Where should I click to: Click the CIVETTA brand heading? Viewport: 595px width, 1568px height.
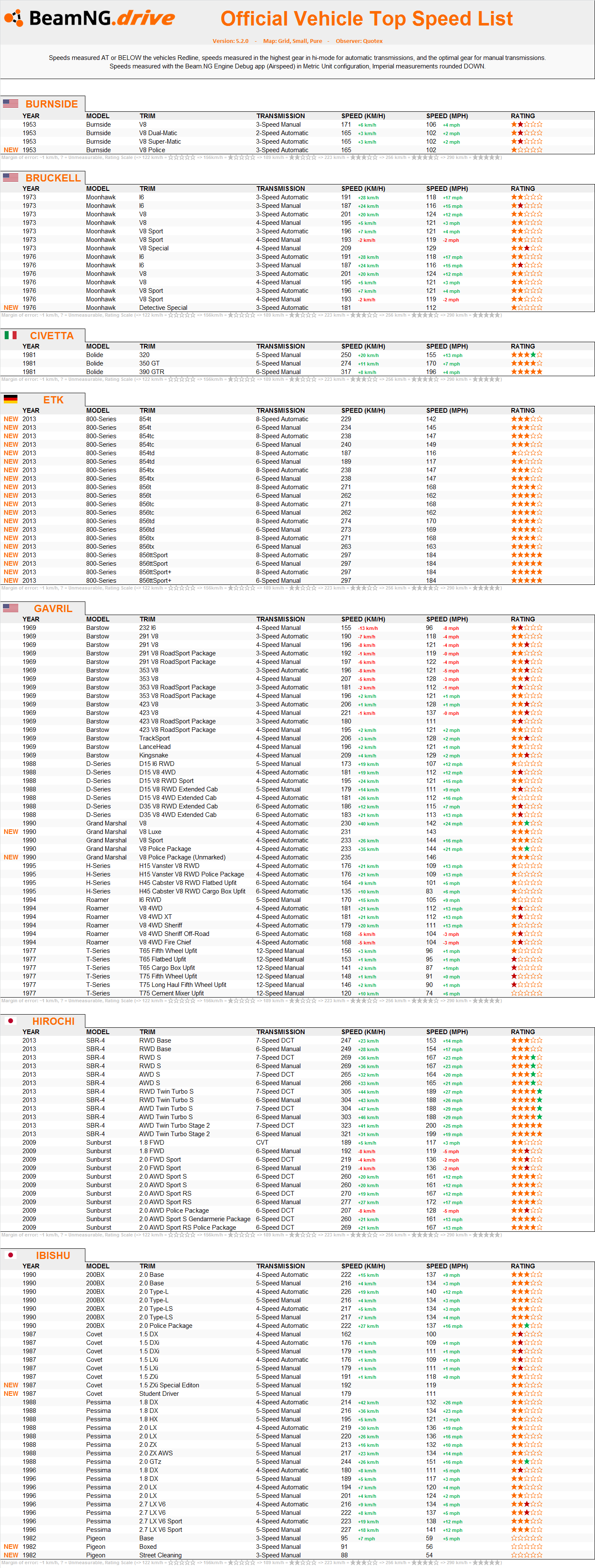pos(52,335)
